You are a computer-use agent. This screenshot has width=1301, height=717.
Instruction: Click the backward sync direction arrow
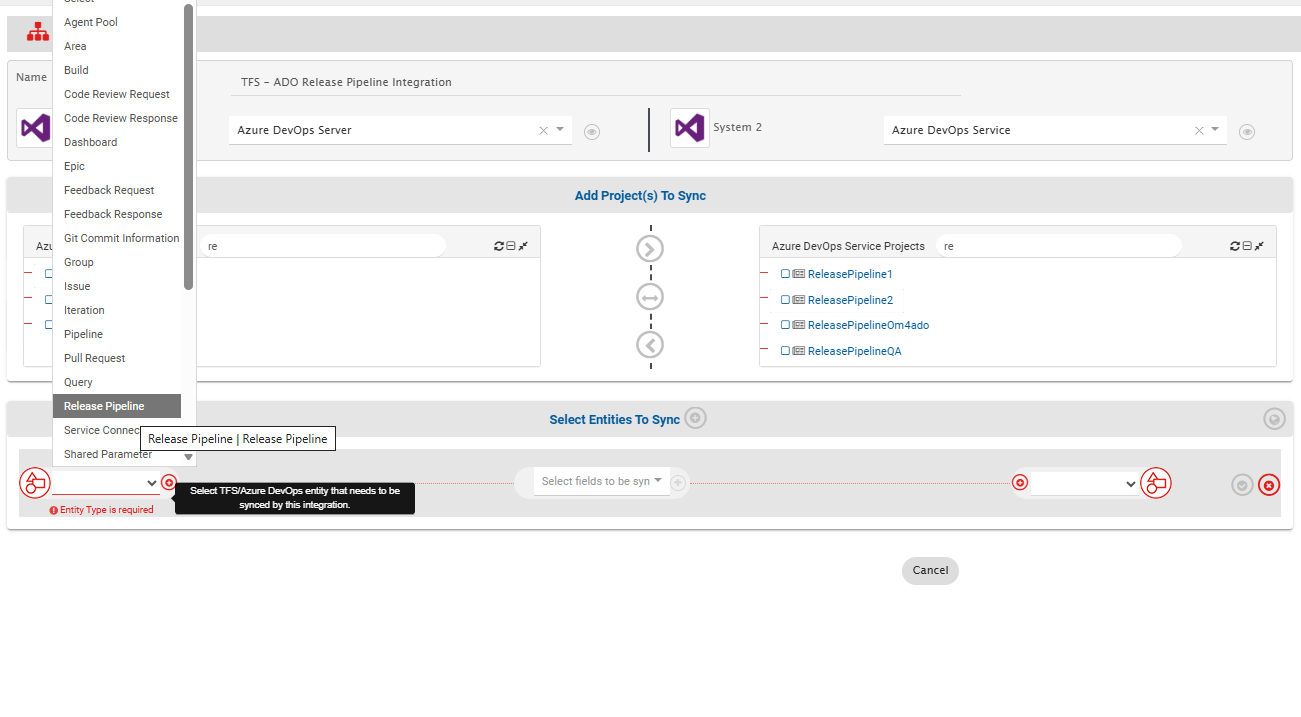point(650,345)
